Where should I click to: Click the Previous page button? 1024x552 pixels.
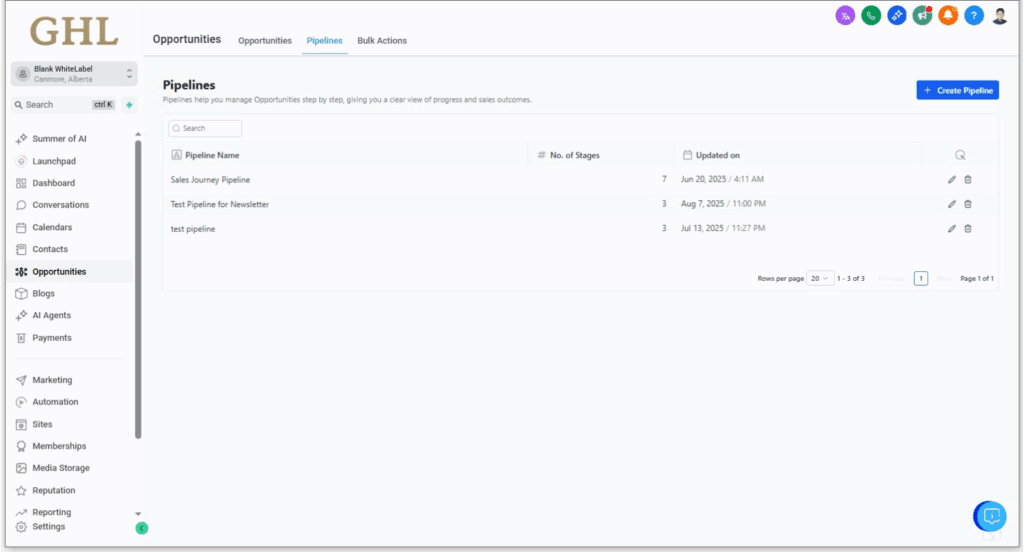point(891,279)
